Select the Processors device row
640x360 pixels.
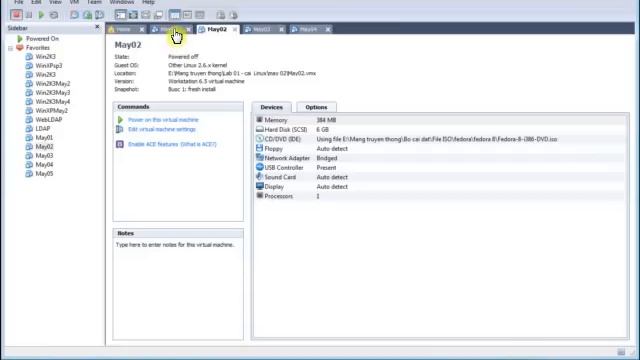pos(440,196)
